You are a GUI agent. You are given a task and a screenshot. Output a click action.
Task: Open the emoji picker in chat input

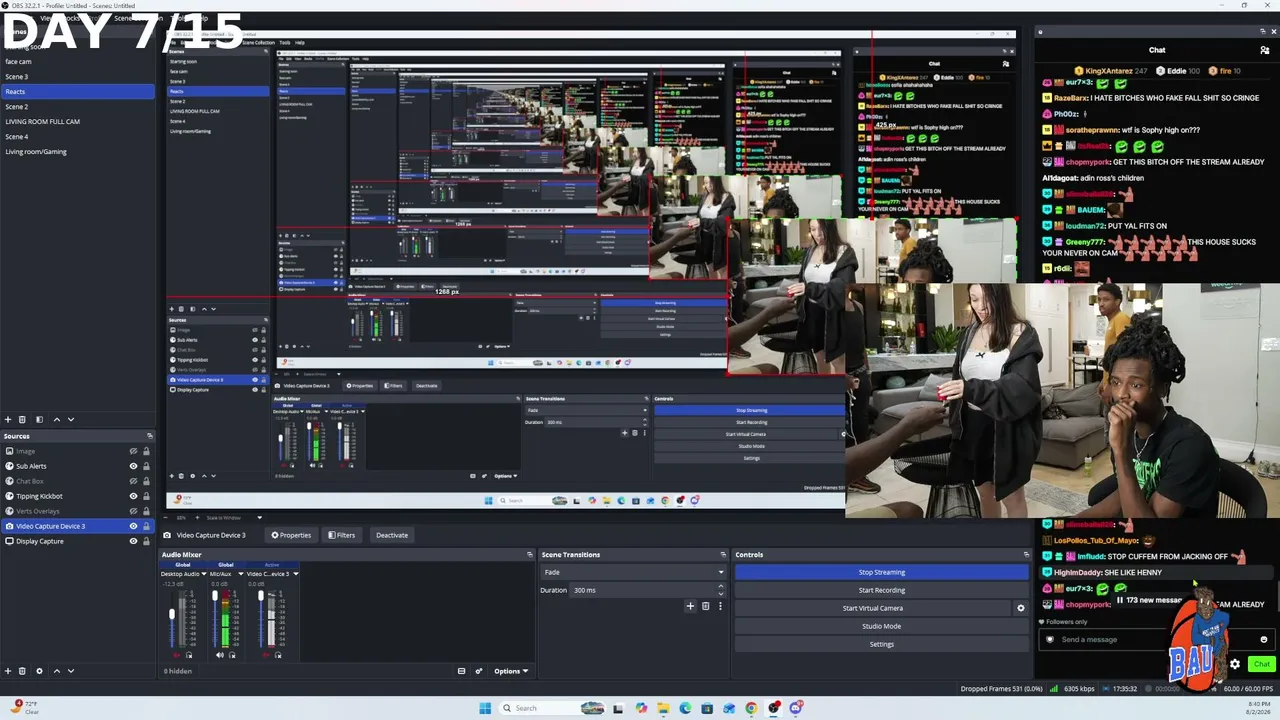(x=1264, y=639)
